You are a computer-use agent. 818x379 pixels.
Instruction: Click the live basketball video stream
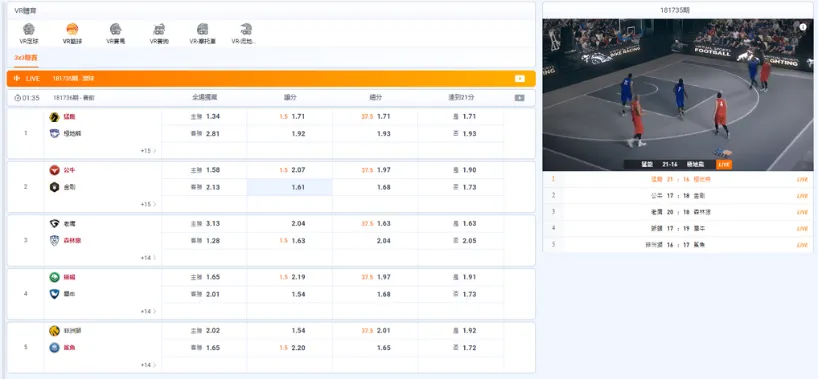[678, 95]
